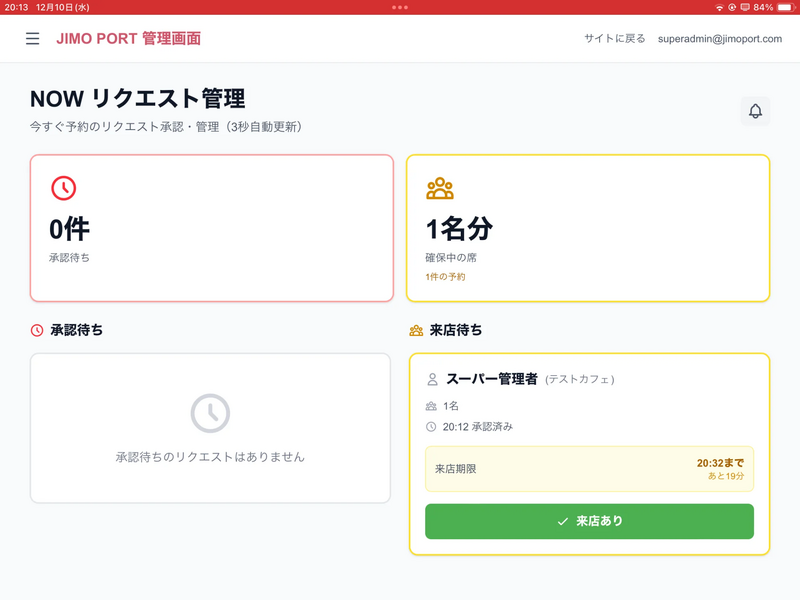Click the small clock icon beside 承認待ち heading

37,330
